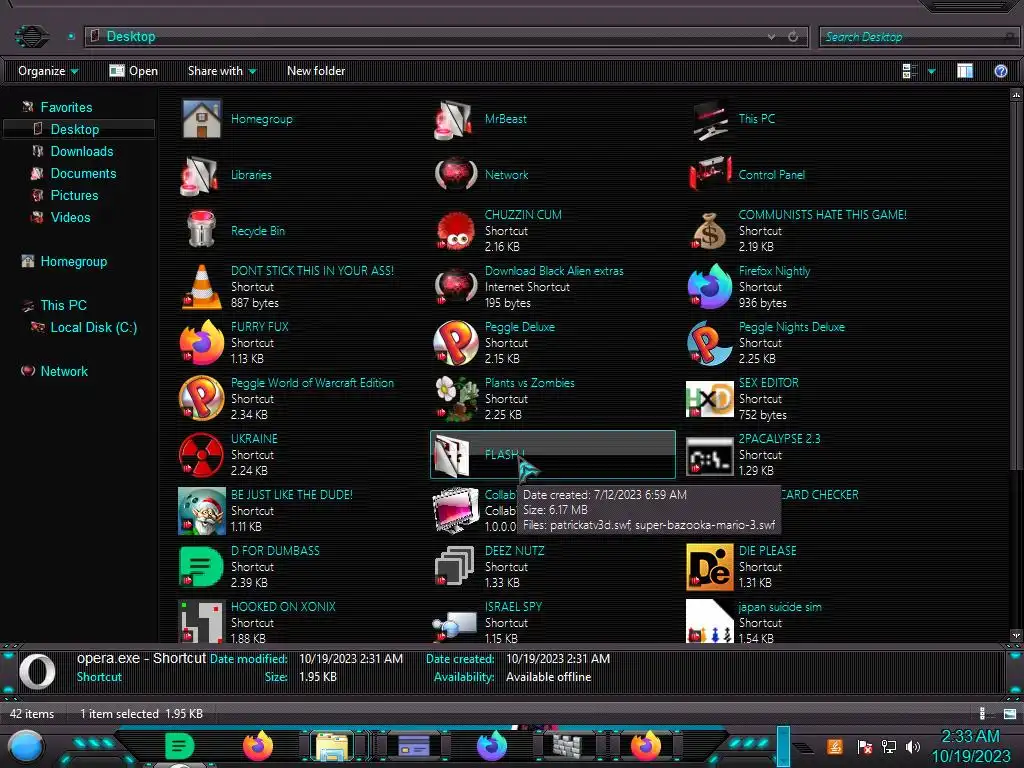
Task: Select the SEX EDITOR hex editor icon
Action: 710,399
